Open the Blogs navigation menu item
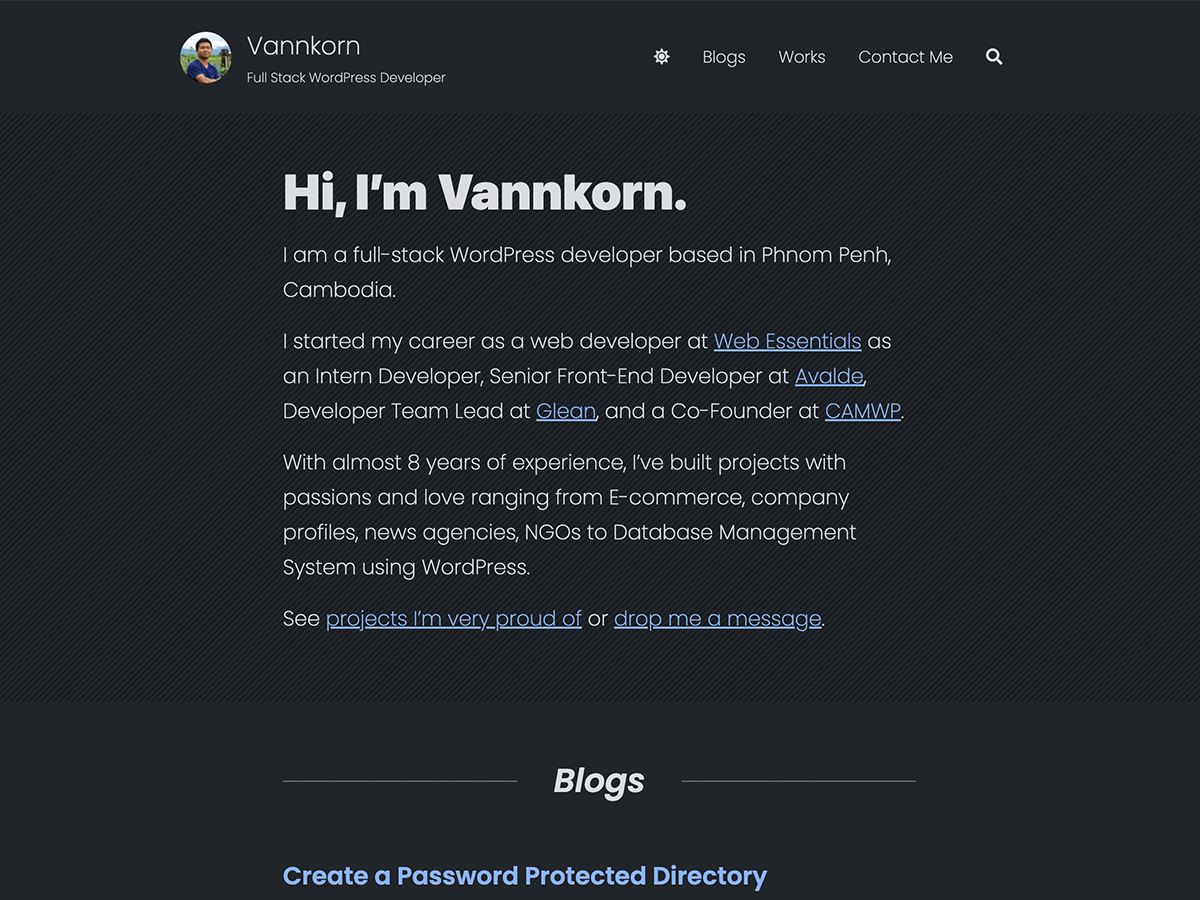Image resolution: width=1200 pixels, height=900 pixels. tap(724, 57)
